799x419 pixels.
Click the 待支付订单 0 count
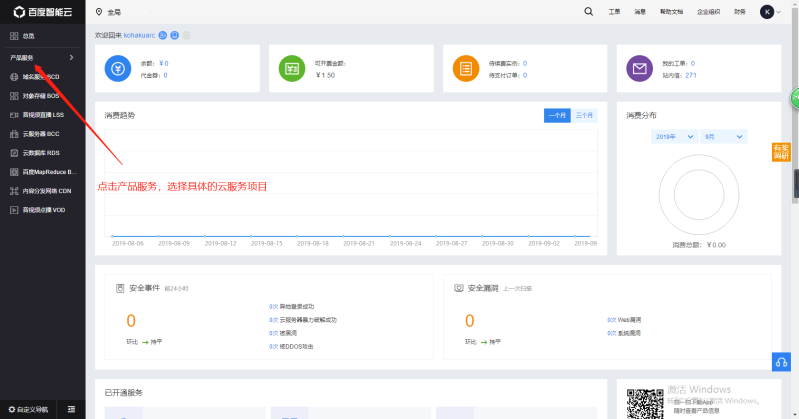coord(525,75)
